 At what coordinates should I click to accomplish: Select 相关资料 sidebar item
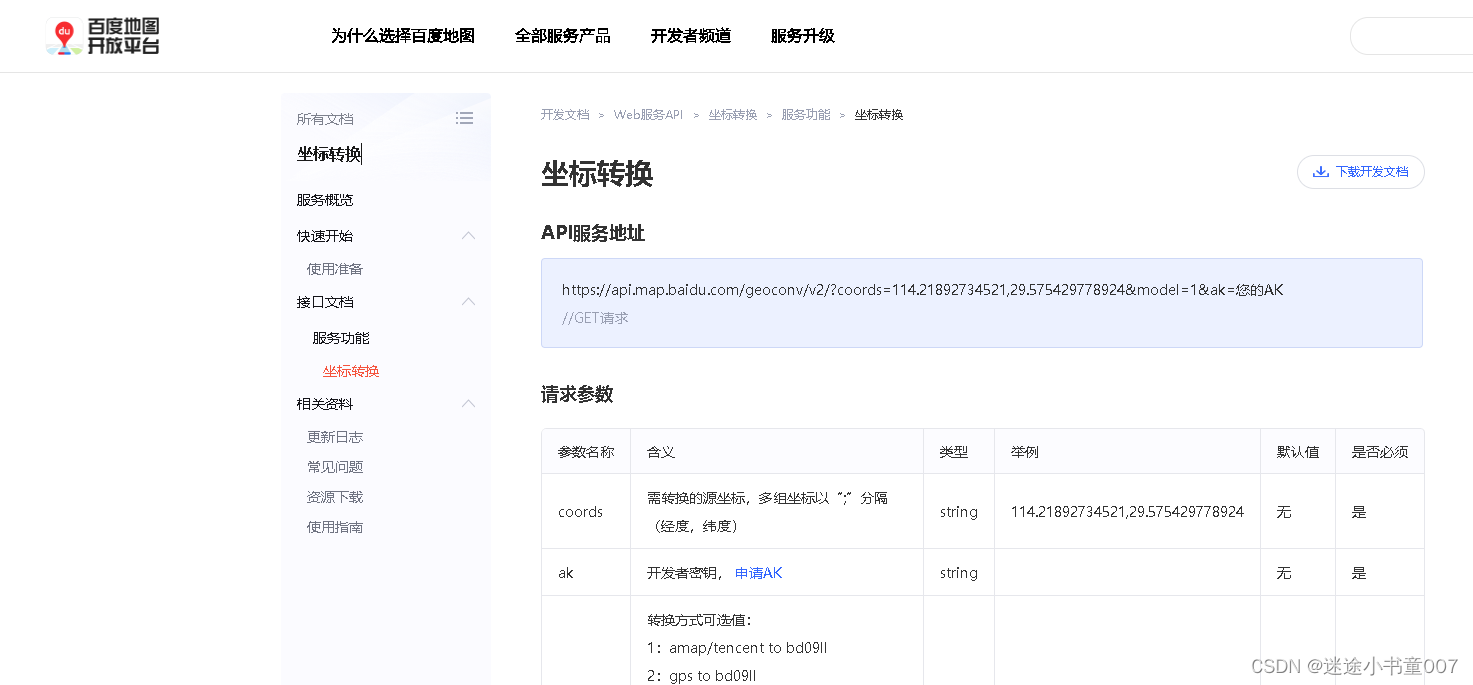[x=325, y=404]
